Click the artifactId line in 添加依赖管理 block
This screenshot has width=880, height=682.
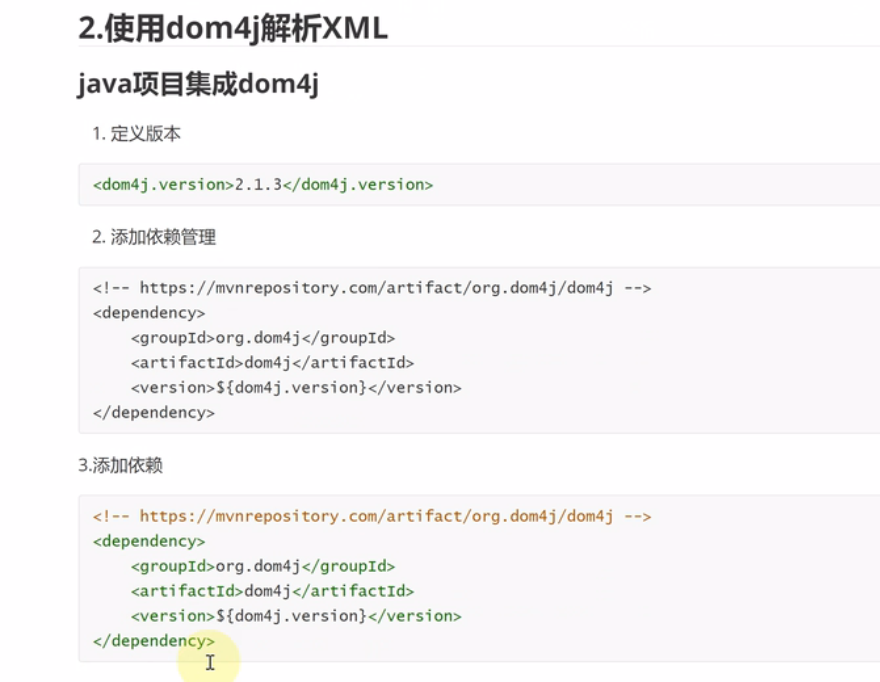tap(271, 363)
